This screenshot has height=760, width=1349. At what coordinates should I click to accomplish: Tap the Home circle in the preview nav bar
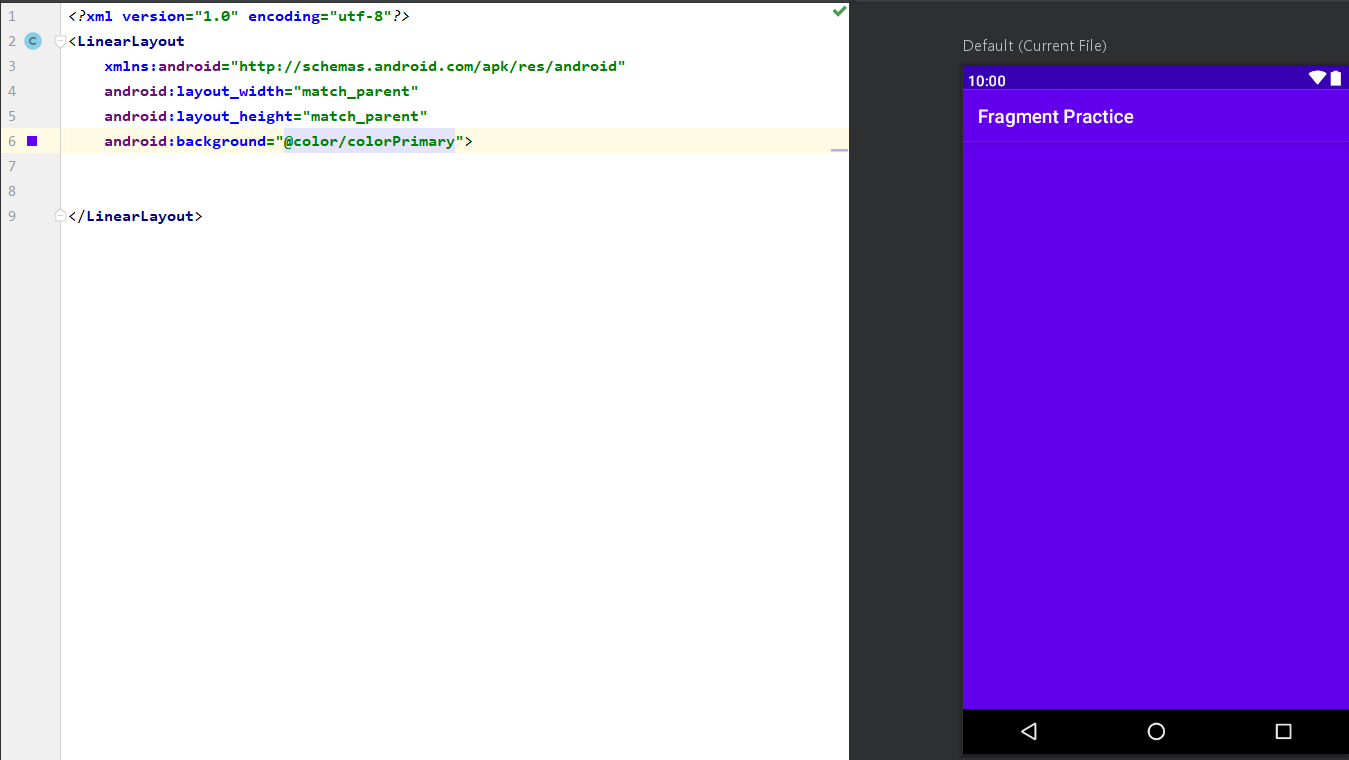(1156, 731)
